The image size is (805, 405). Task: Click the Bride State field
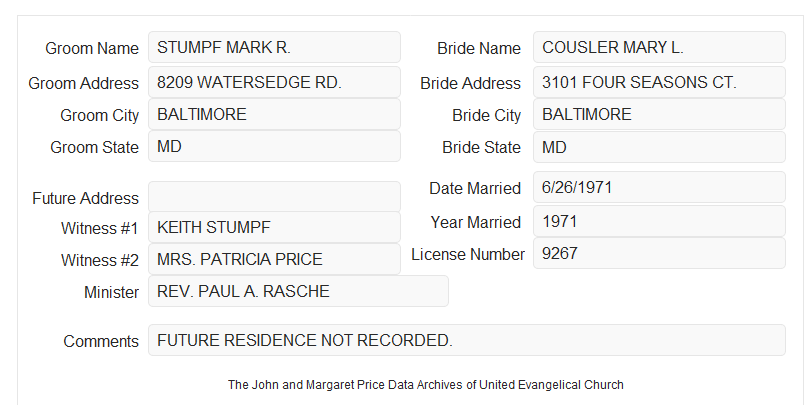click(659, 147)
